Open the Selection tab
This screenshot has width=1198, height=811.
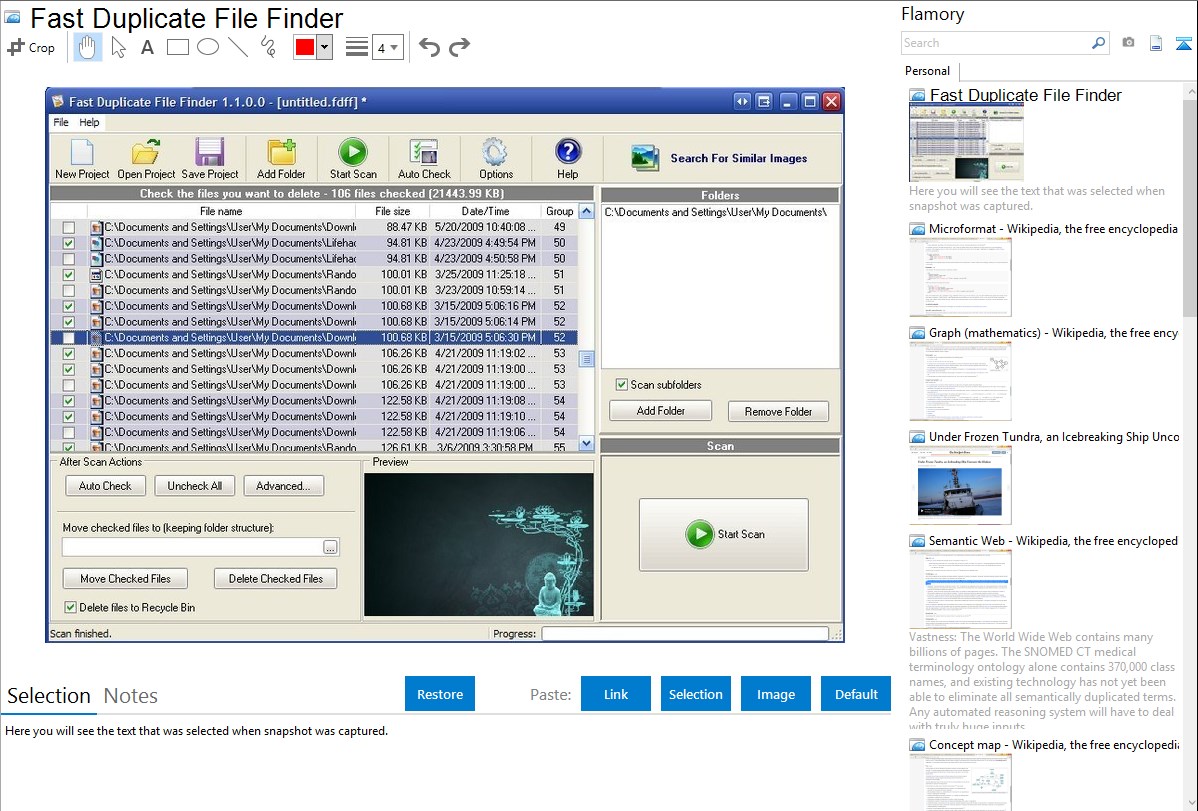[49, 696]
